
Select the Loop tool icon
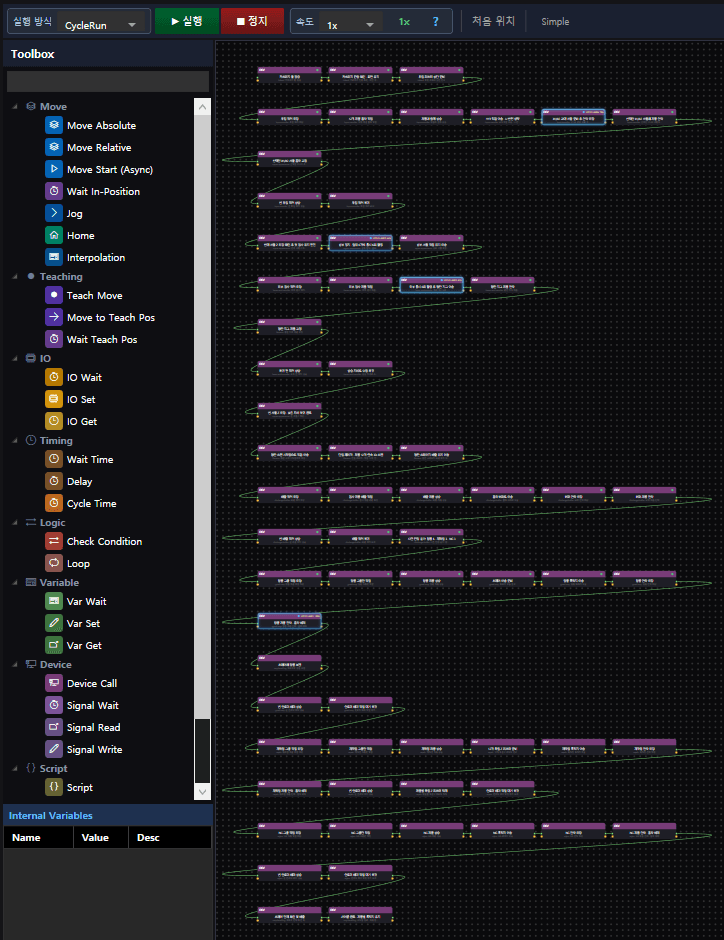pyautogui.click(x=54, y=564)
